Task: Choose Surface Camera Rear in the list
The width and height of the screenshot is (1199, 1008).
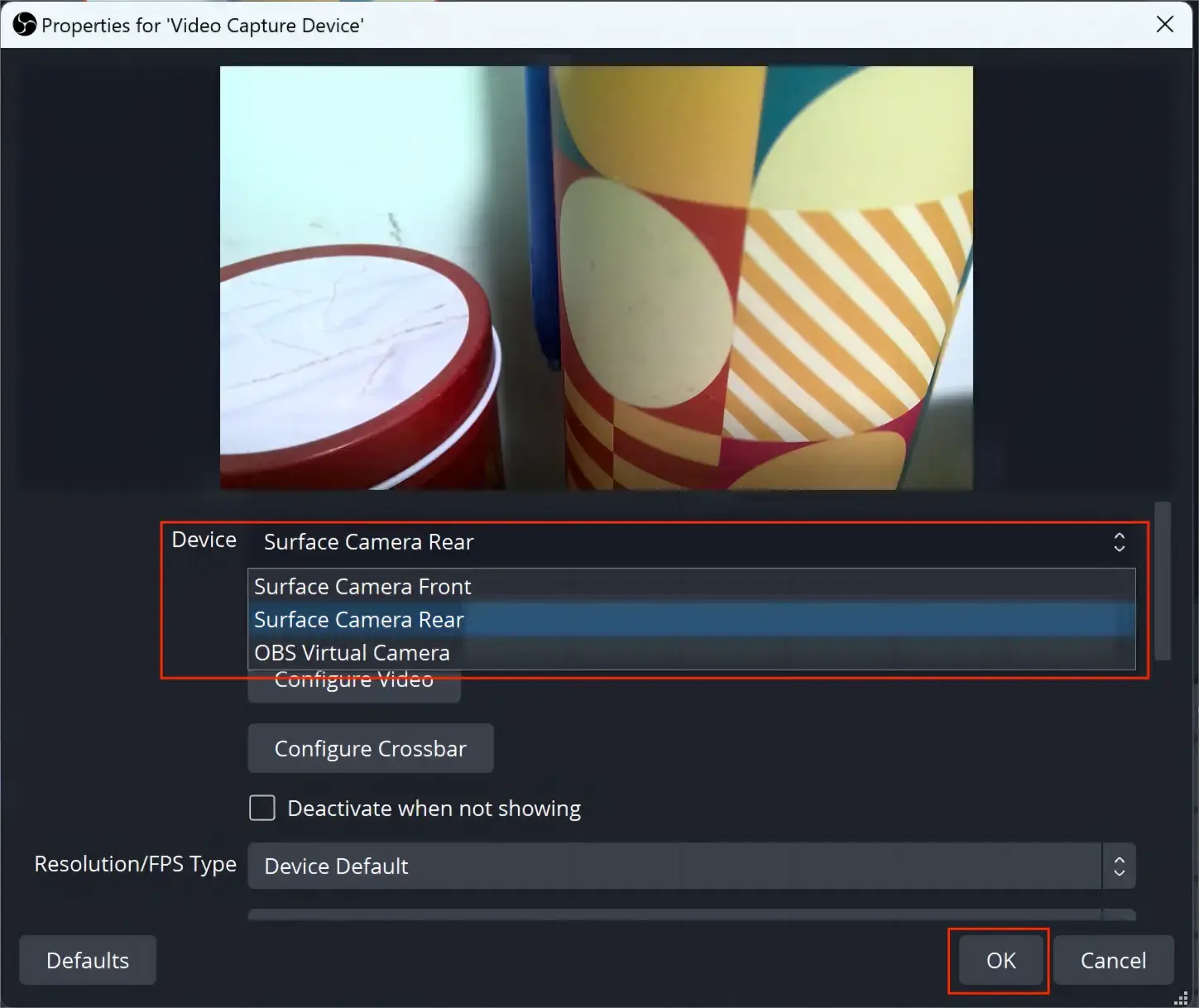Action: click(692, 620)
